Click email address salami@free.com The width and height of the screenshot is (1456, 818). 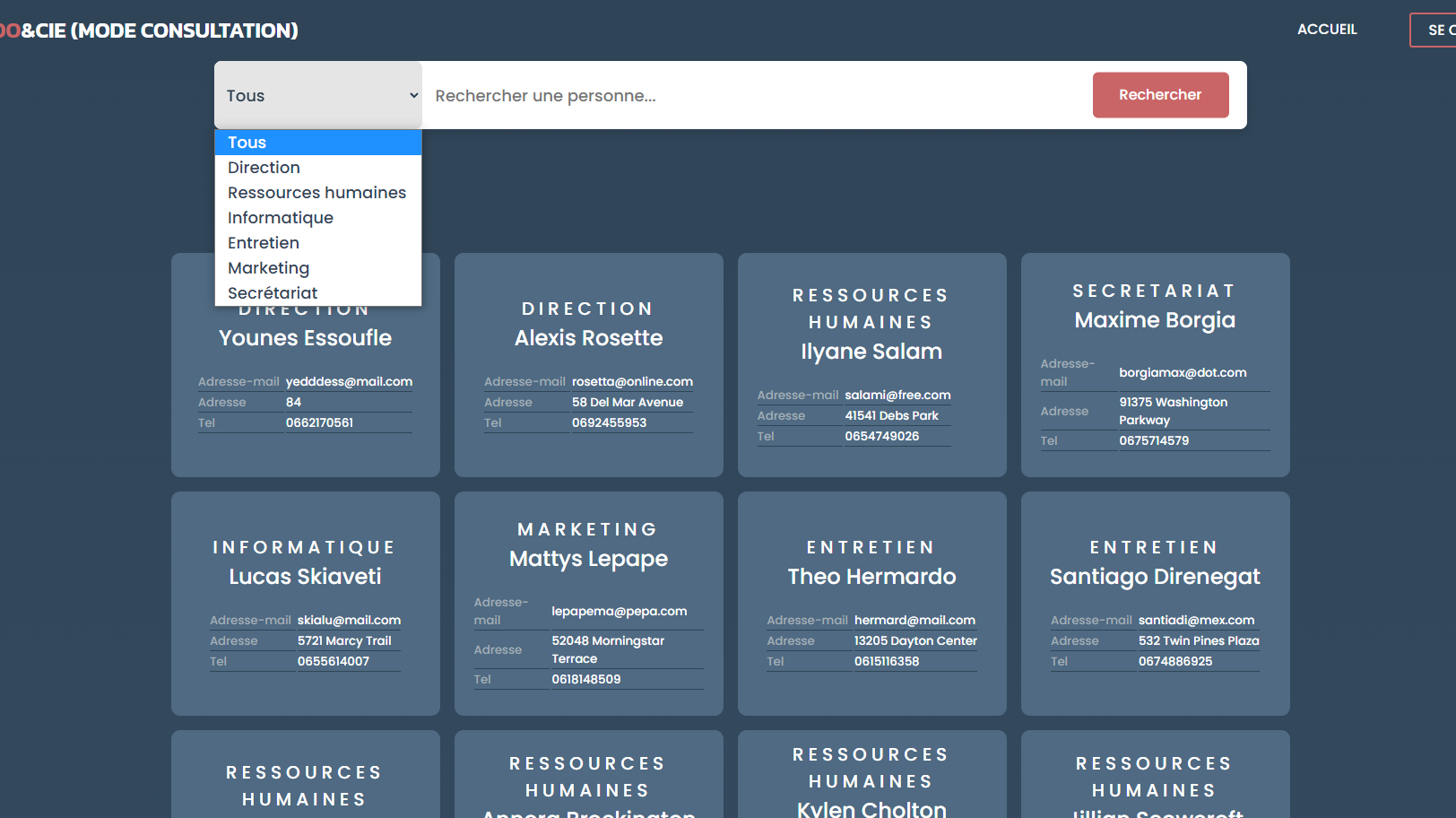[897, 395]
